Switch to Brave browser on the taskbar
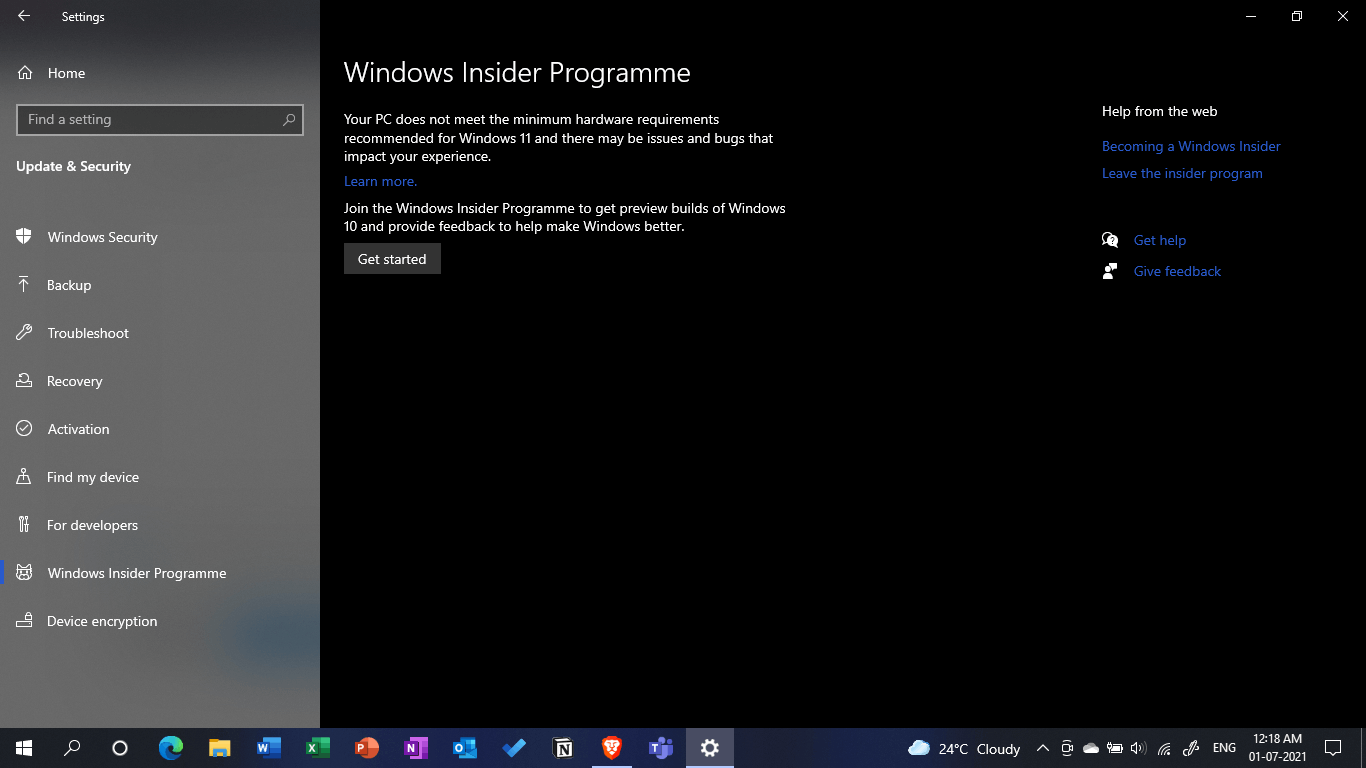 pos(612,748)
